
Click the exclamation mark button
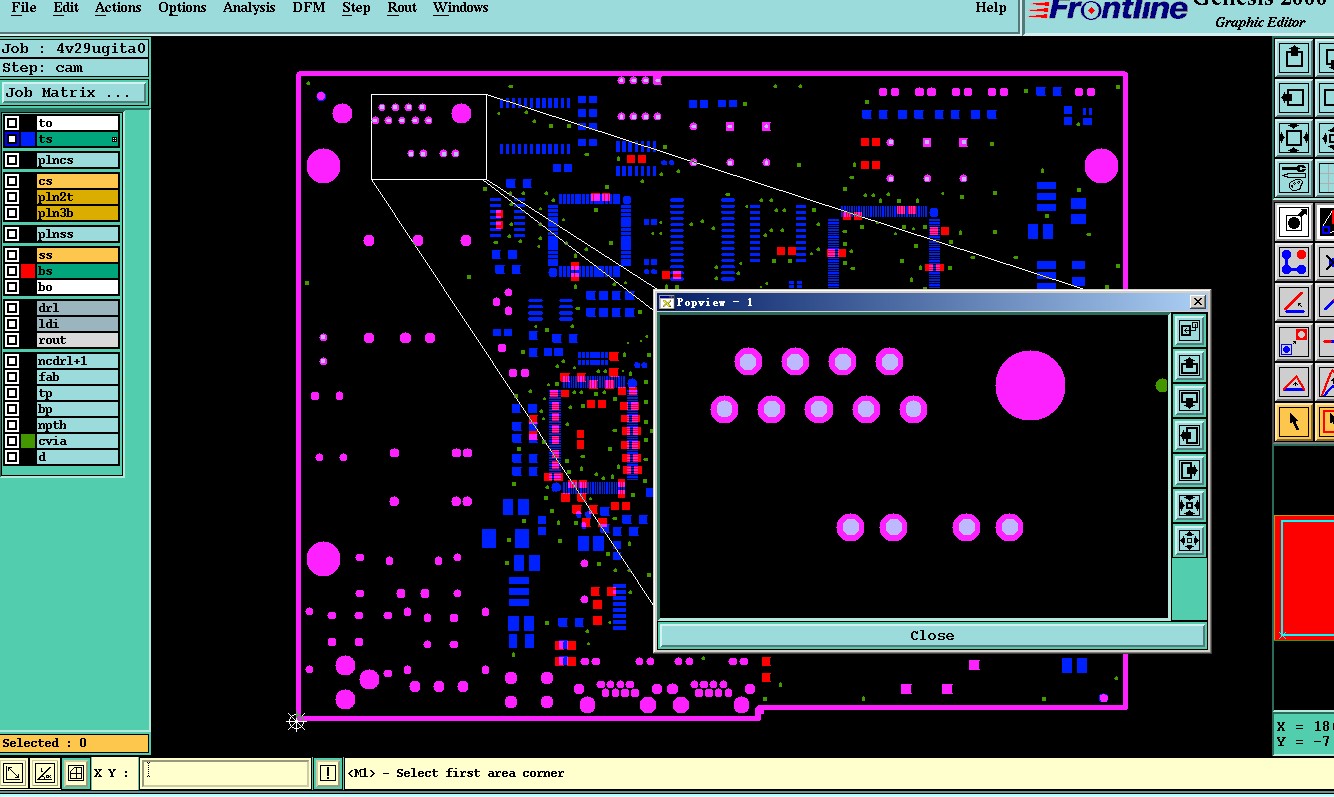tap(328, 773)
